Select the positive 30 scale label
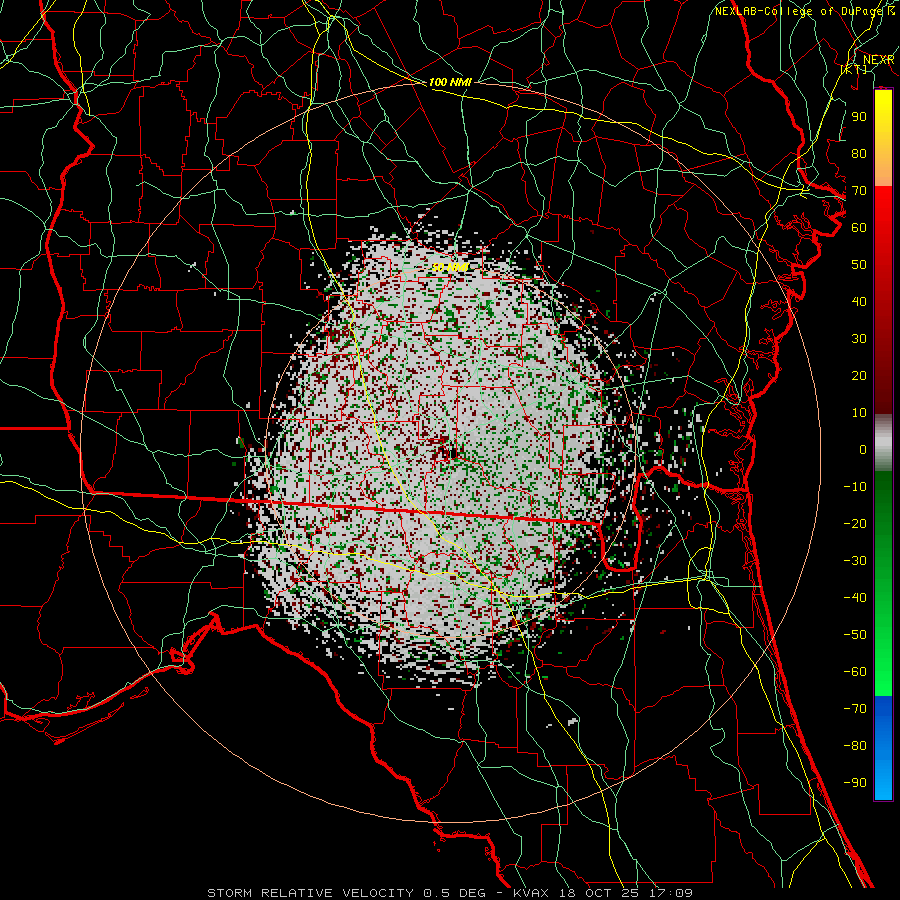Image resolution: width=900 pixels, height=900 pixels. [x=859, y=339]
